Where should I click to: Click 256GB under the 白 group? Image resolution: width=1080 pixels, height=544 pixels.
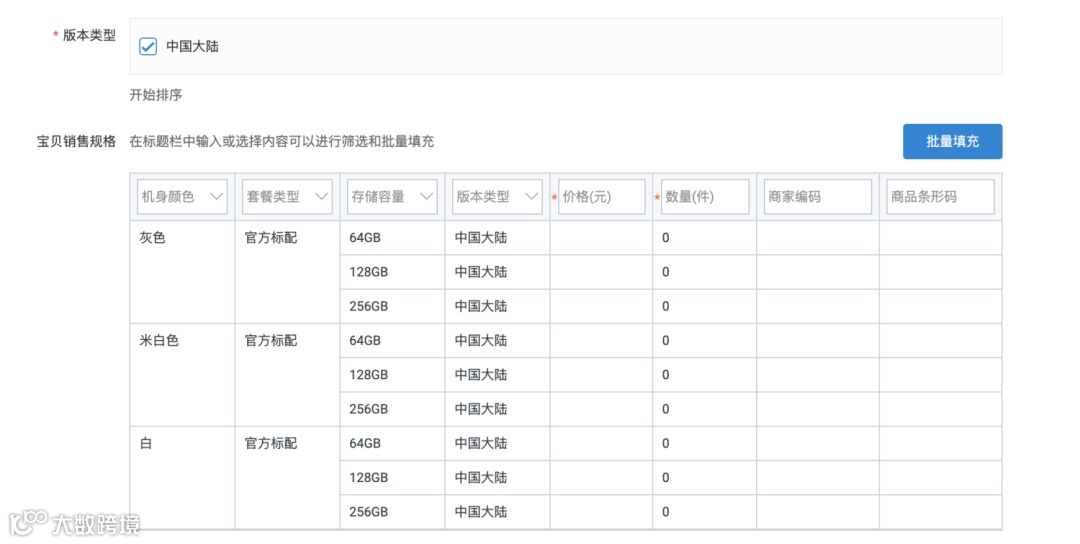368,512
